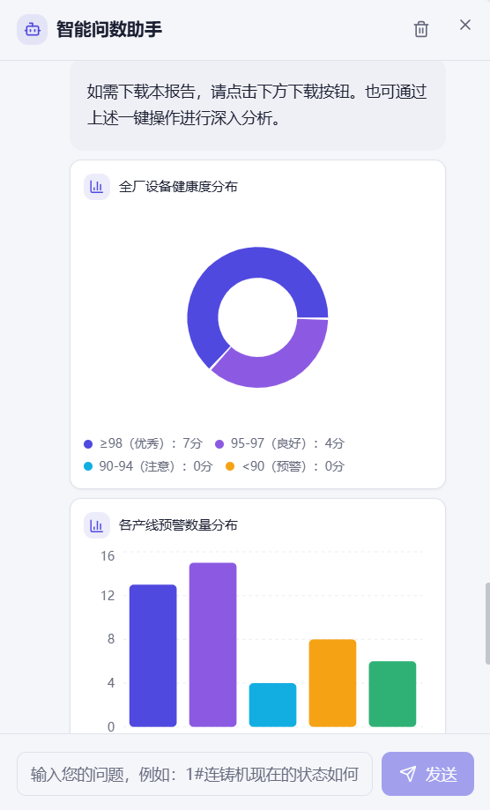
Task: Click the robot assistant icon in header
Action: tap(32, 29)
